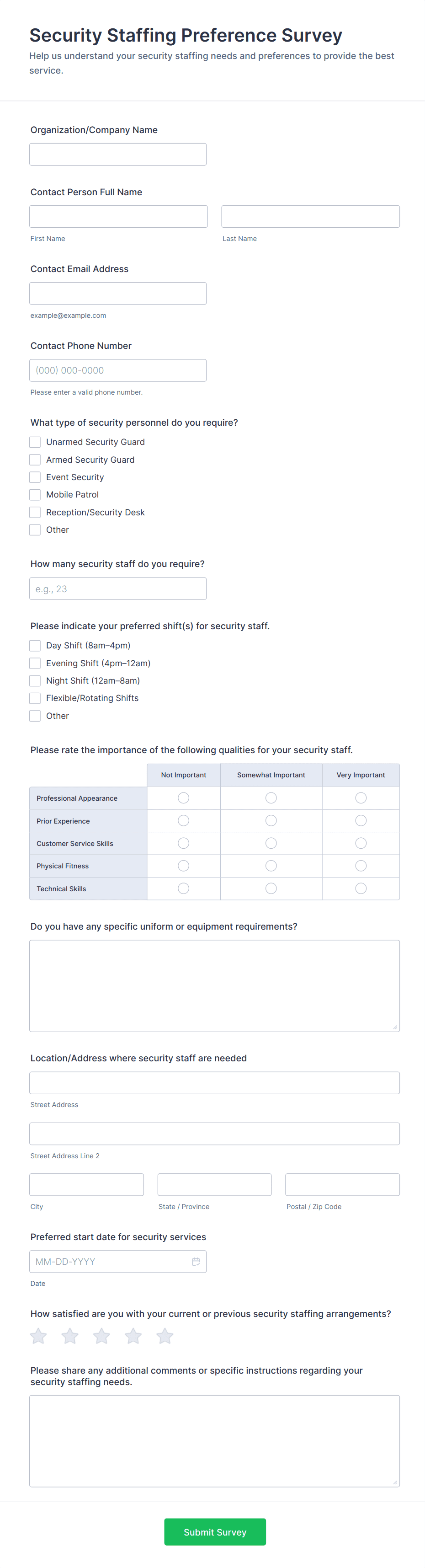425x1568 pixels.
Task: Give five-star satisfaction rating
Action: point(165,1336)
